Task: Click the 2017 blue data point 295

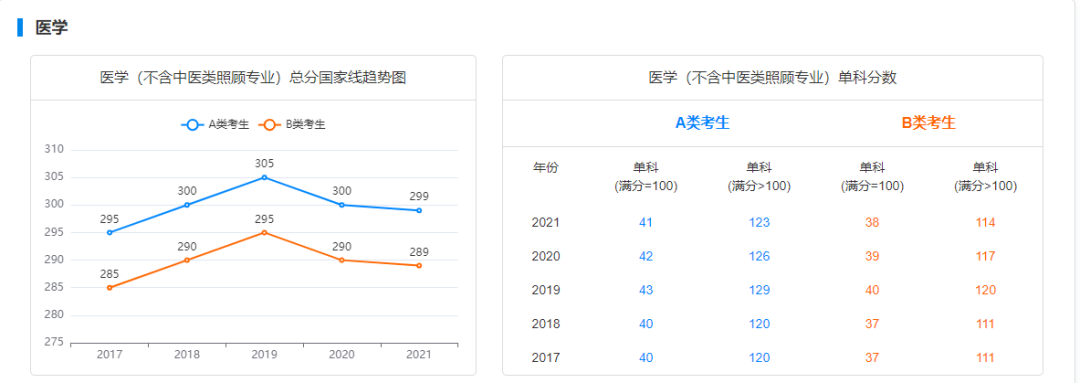Action: click(x=110, y=232)
